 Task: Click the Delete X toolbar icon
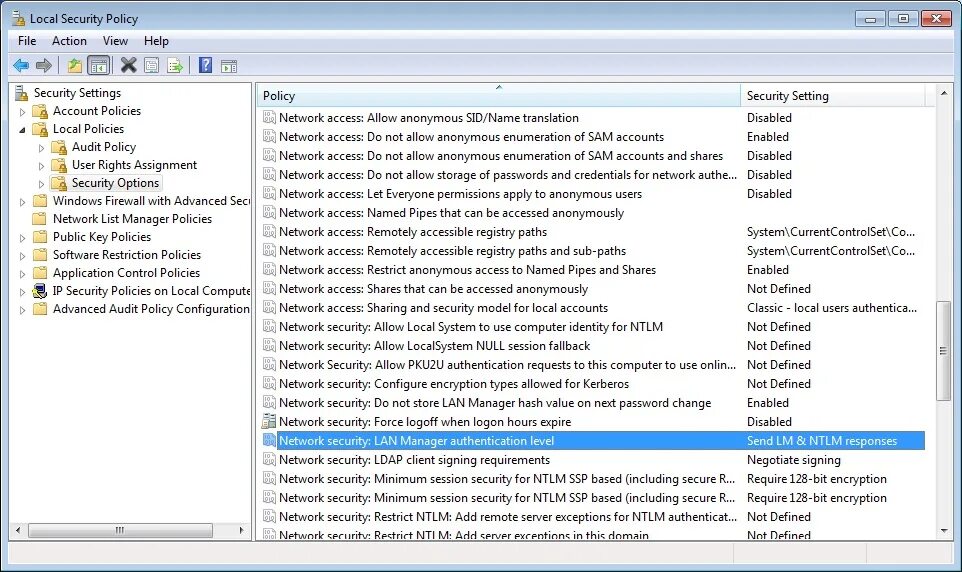(128, 65)
